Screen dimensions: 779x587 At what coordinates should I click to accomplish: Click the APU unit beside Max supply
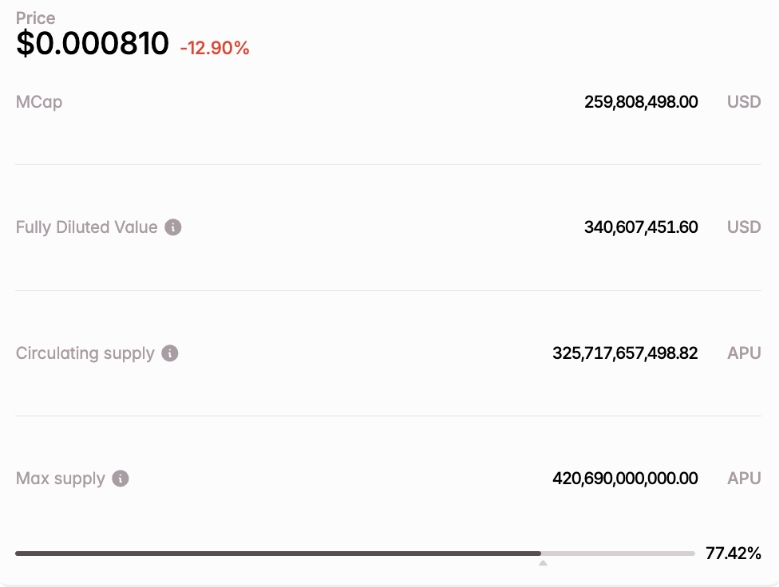pyautogui.click(x=744, y=478)
